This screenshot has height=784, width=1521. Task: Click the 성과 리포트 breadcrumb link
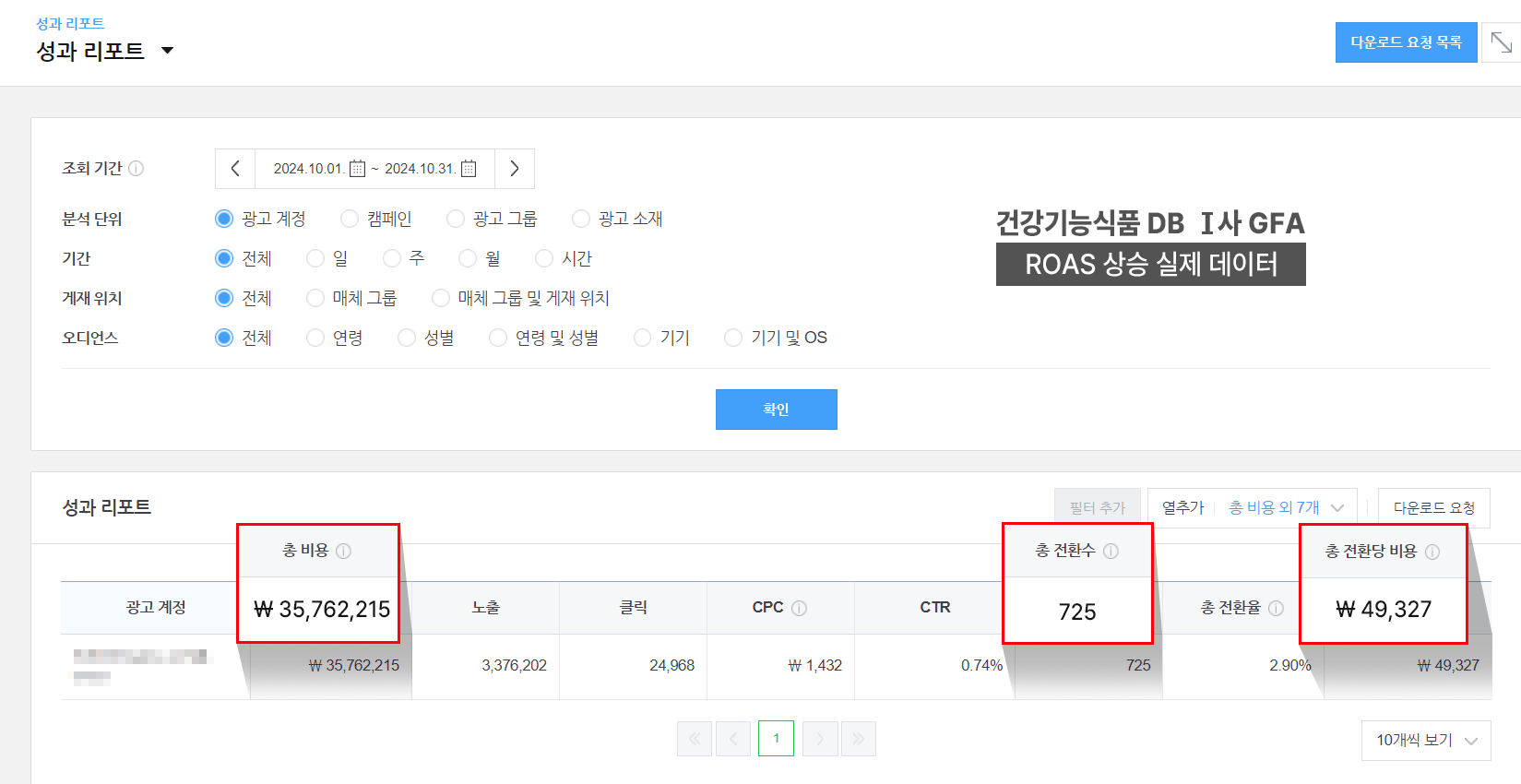click(x=70, y=23)
